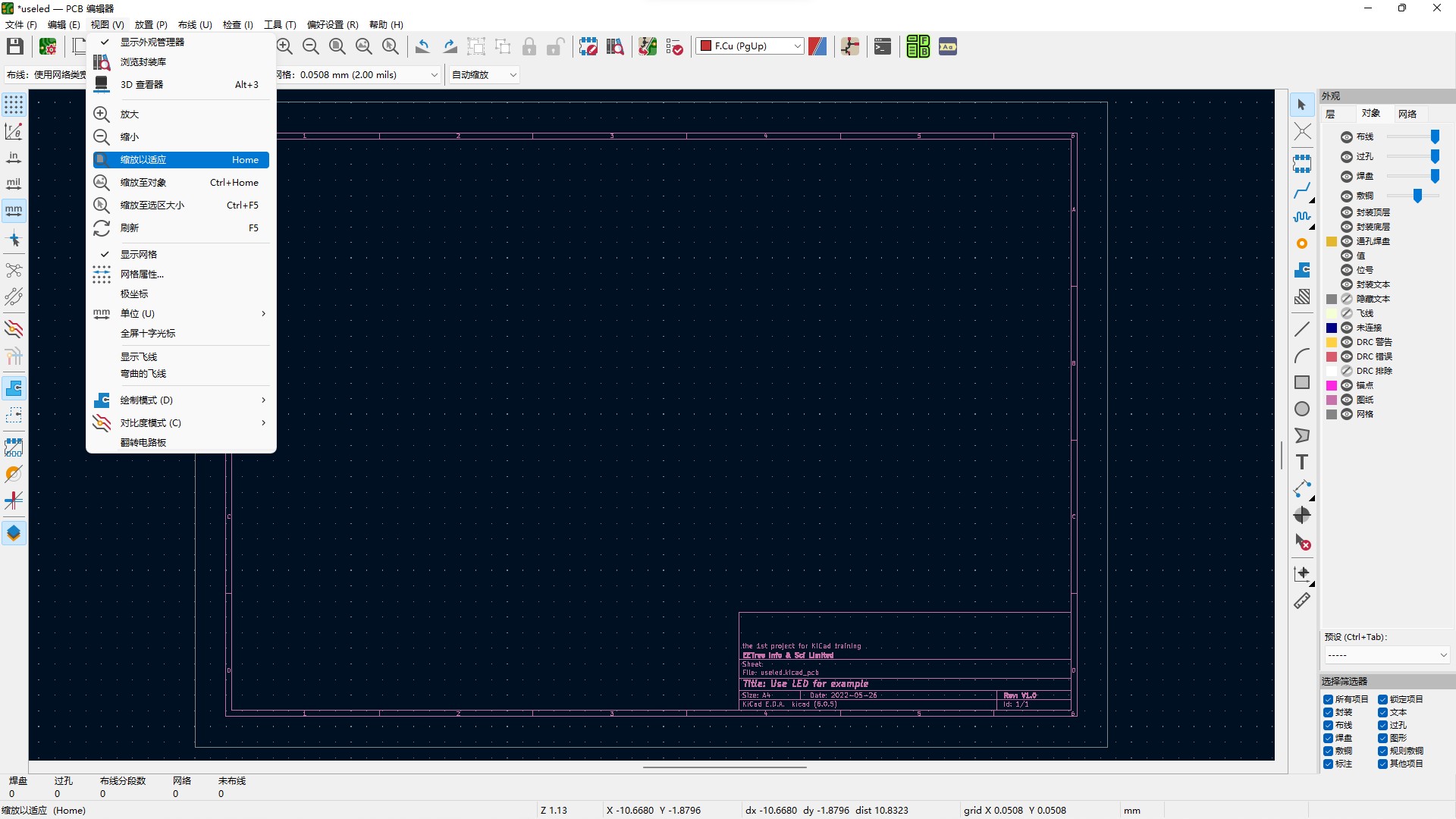The height and width of the screenshot is (819, 1456).
Task: Uncheck 规则敷铜 in selection filter
Action: pyautogui.click(x=1382, y=751)
